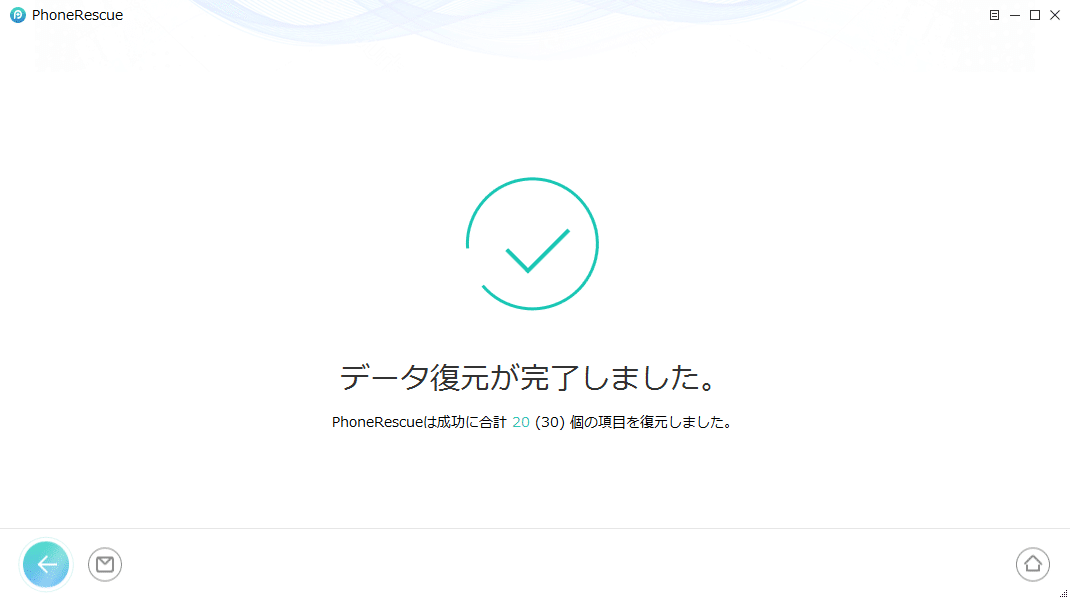
Task: Close the PhoneRescue window
Action: [x=1055, y=15]
